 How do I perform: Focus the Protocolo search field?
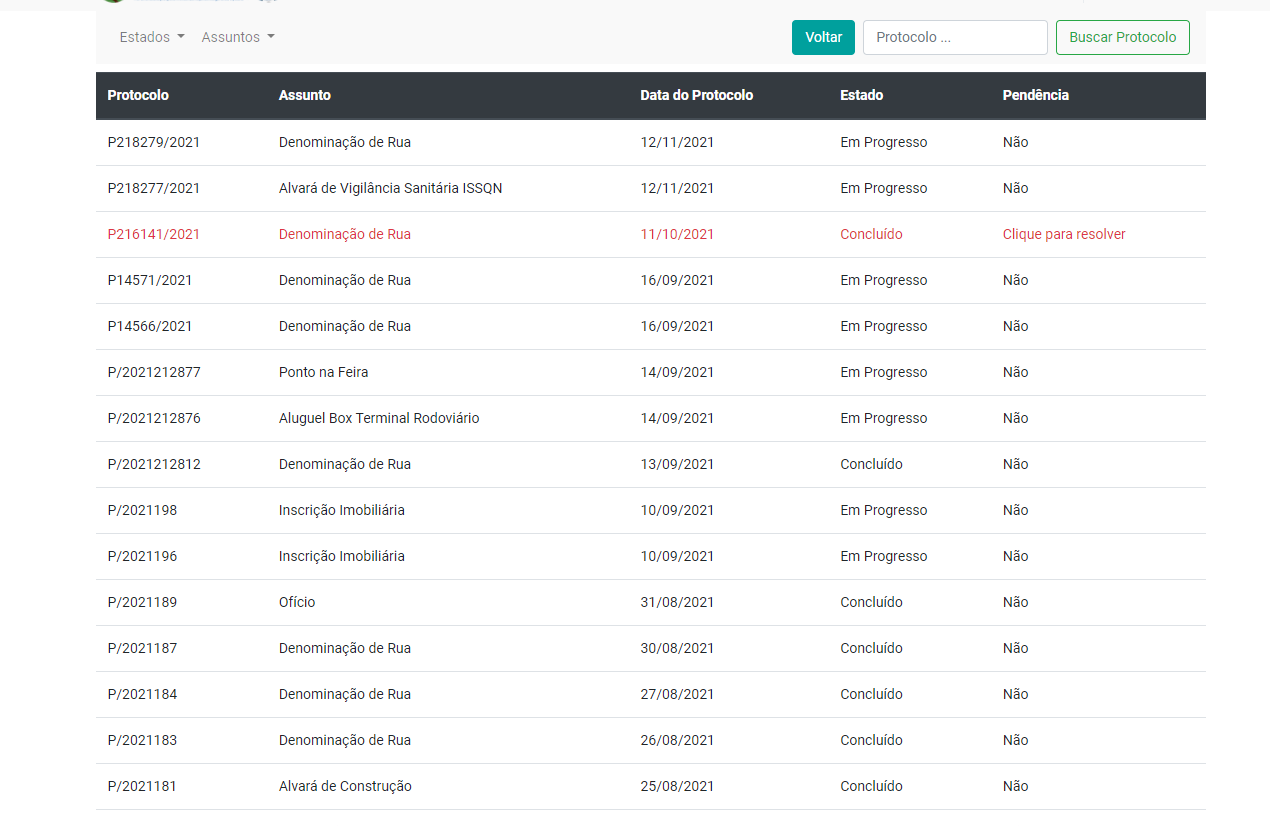[x=954, y=37]
